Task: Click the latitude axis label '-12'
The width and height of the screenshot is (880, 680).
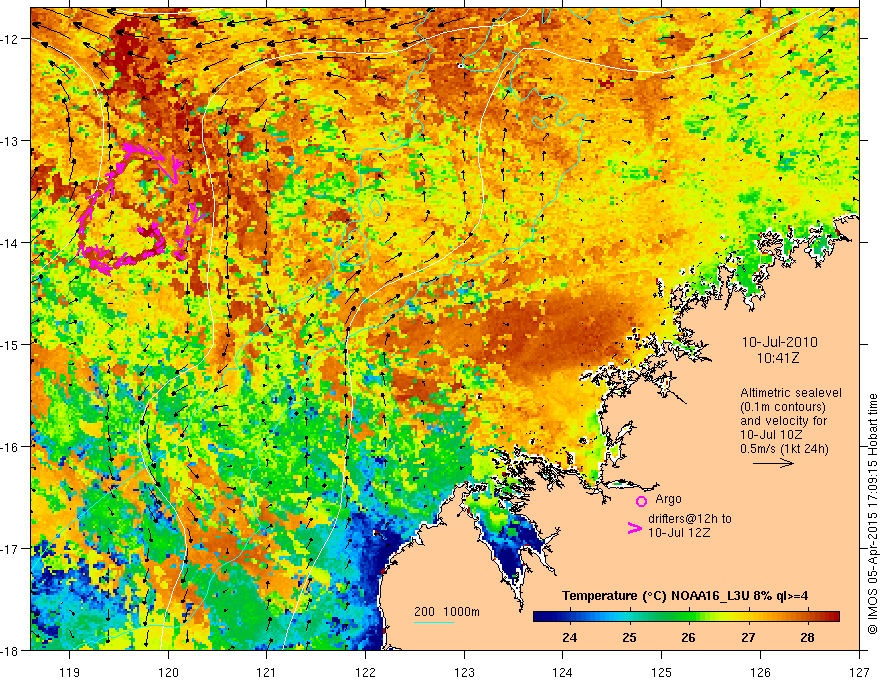Action: point(11,39)
